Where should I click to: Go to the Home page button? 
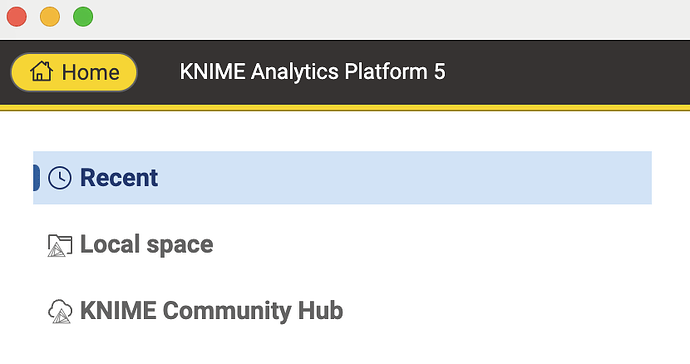74,72
